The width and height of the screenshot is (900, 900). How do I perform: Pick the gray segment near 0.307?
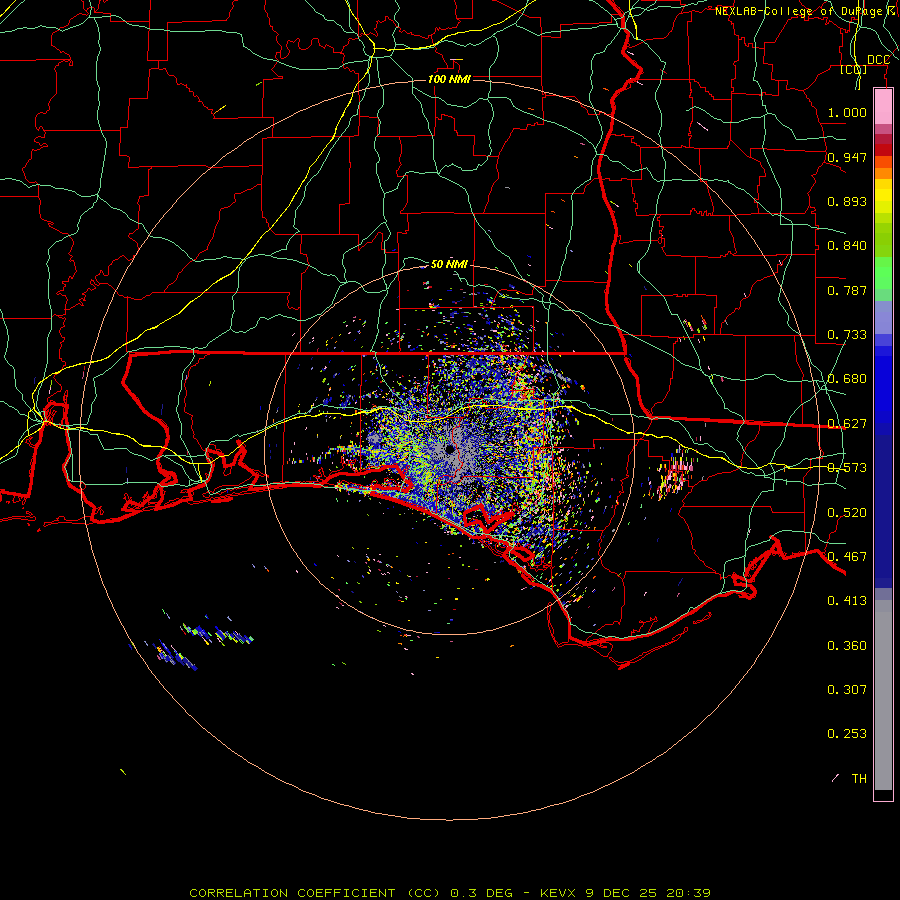click(x=883, y=695)
